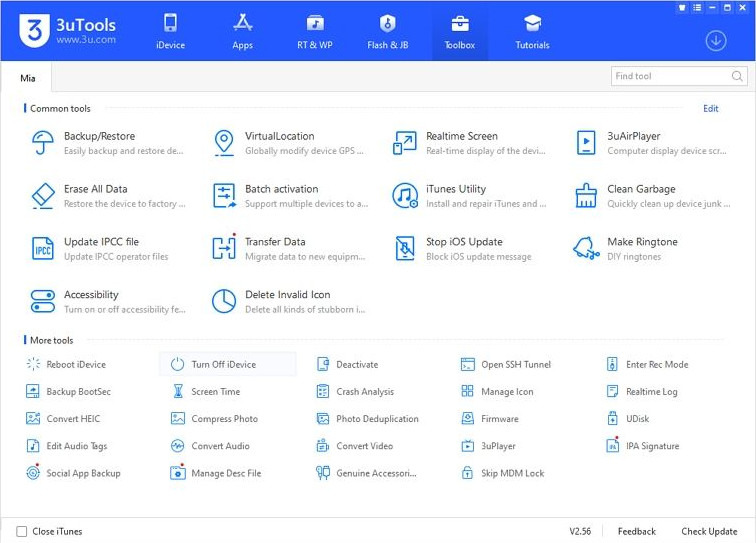
Task: Enable the Close iTunes checkbox
Action: click(22, 531)
